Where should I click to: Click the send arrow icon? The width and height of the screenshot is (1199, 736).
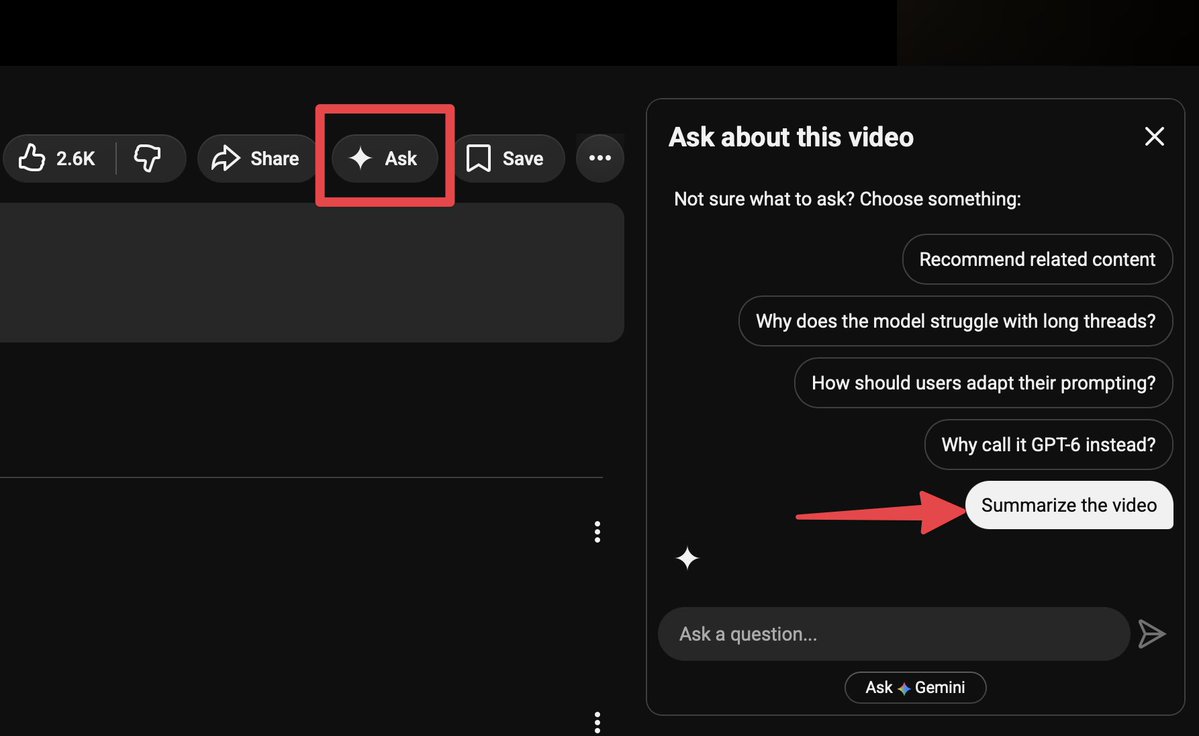pos(1152,634)
